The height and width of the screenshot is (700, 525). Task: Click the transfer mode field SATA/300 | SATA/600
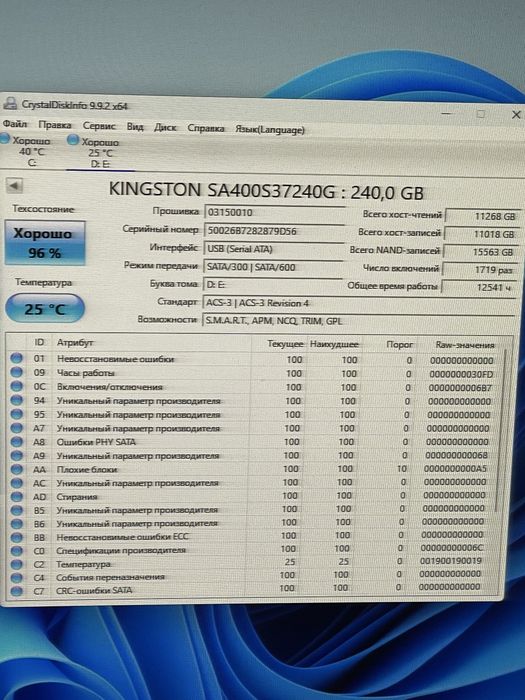273,267
